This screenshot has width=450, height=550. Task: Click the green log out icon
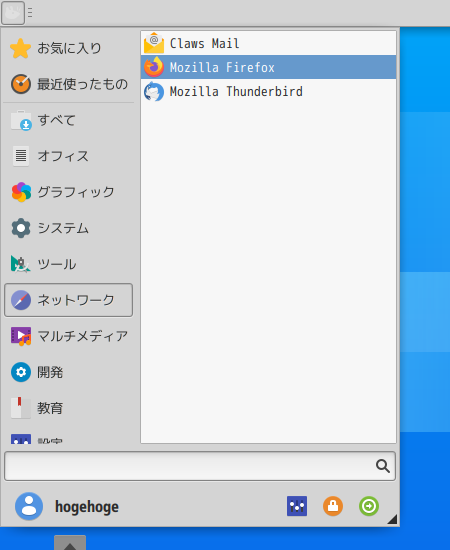(369, 506)
